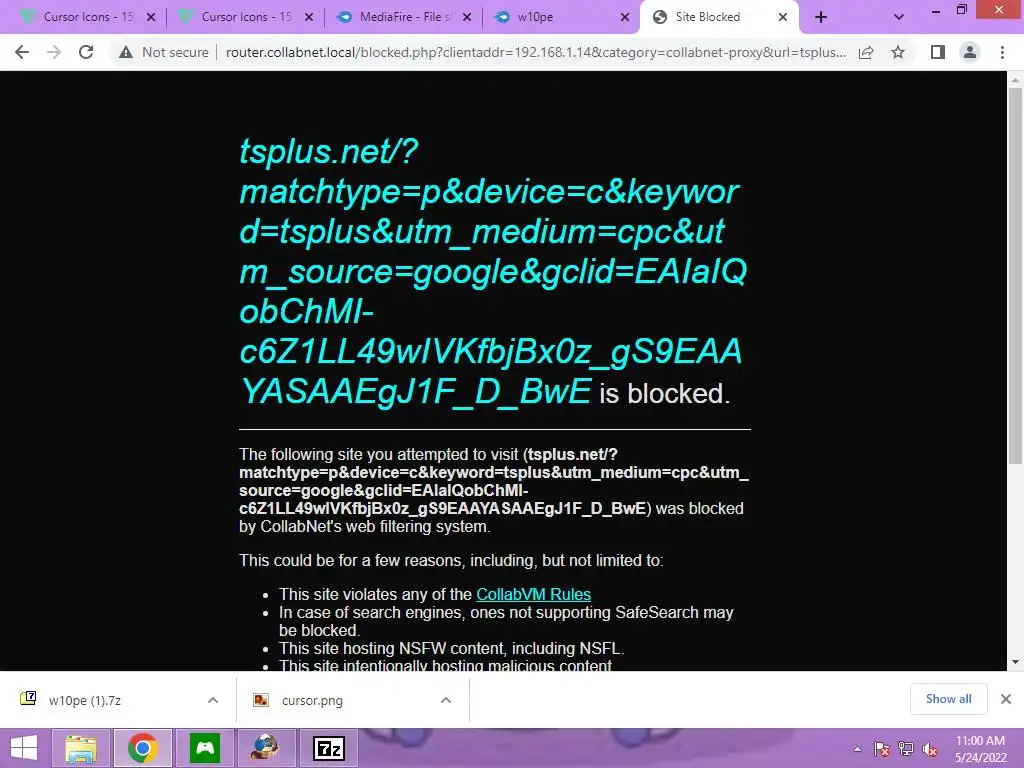Image resolution: width=1024 pixels, height=768 pixels.
Task: Expand options for w10pe (1).7z download
Action: pos(213,700)
